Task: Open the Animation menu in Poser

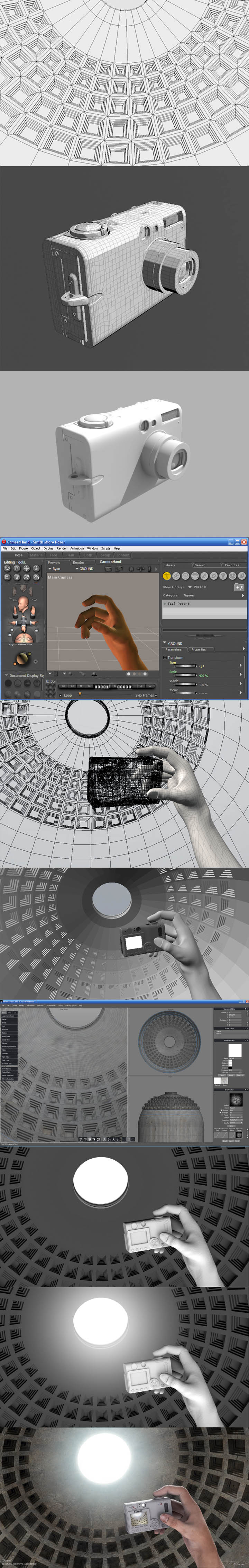Action: [x=77, y=548]
